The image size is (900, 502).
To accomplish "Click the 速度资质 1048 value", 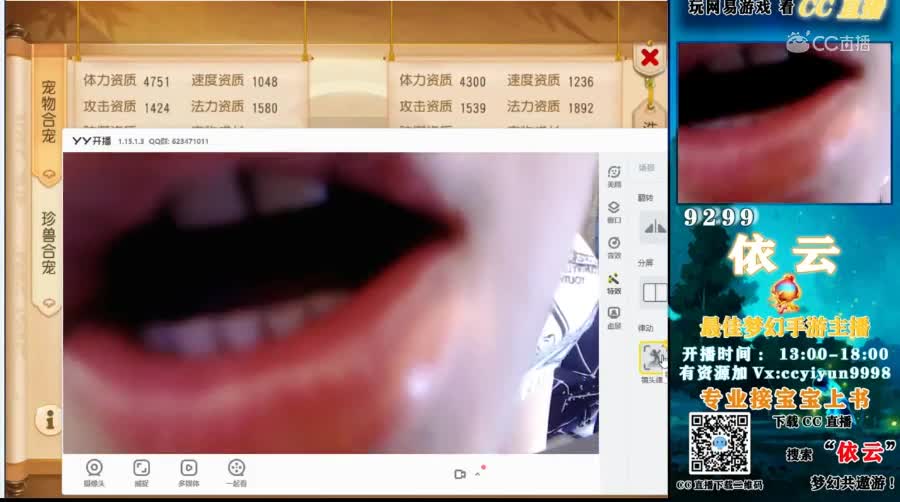I will [265, 82].
